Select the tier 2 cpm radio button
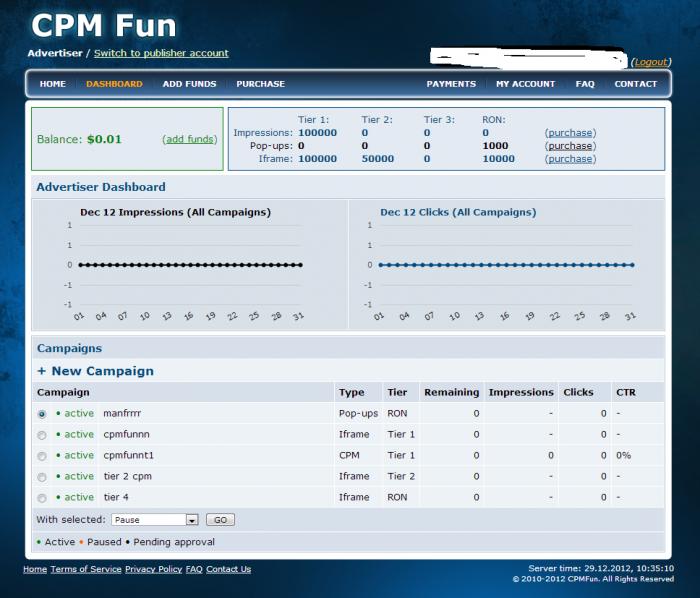The image size is (700, 598). tap(42, 477)
